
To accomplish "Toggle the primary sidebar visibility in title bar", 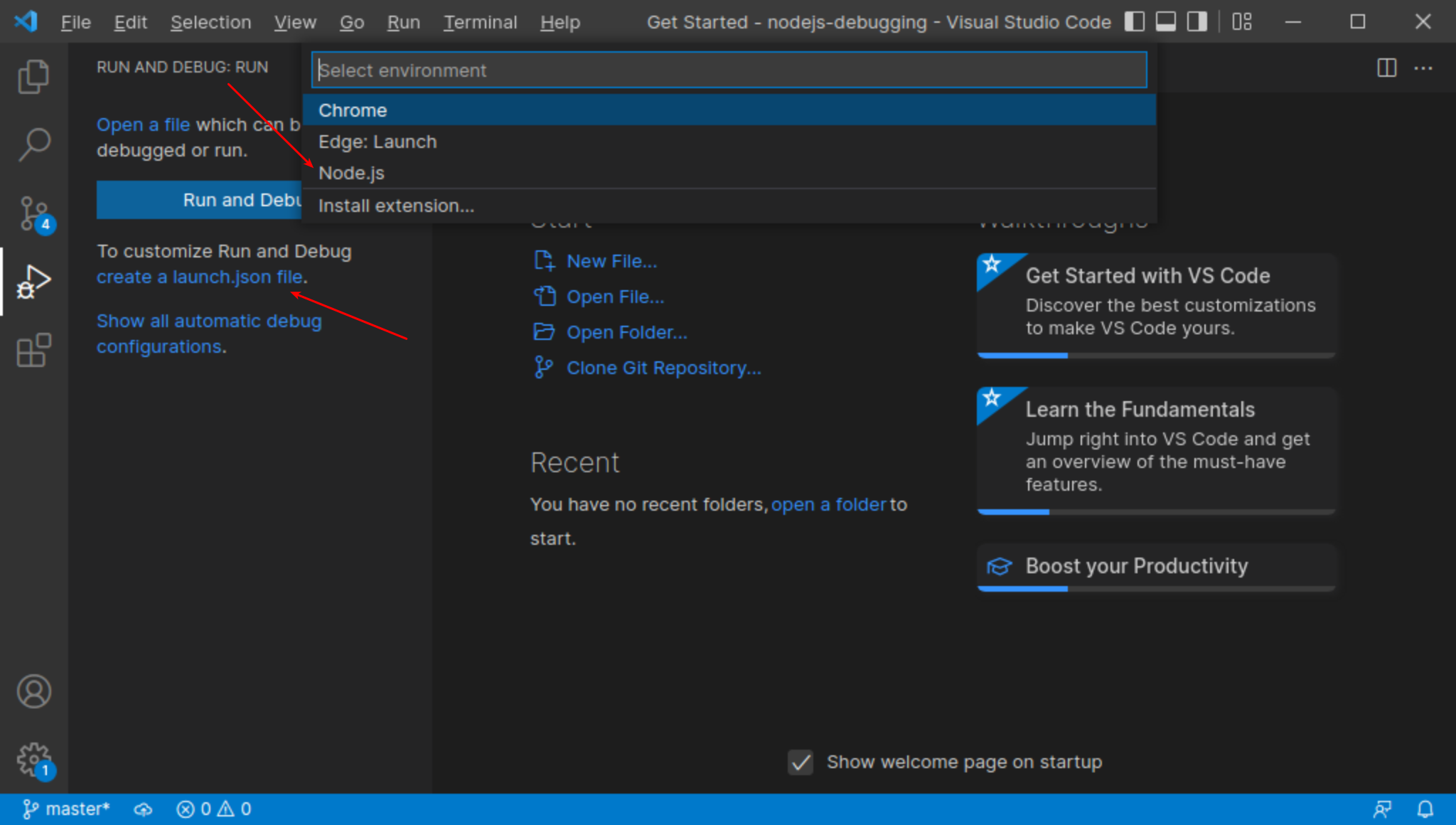I will tap(1135, 21).
